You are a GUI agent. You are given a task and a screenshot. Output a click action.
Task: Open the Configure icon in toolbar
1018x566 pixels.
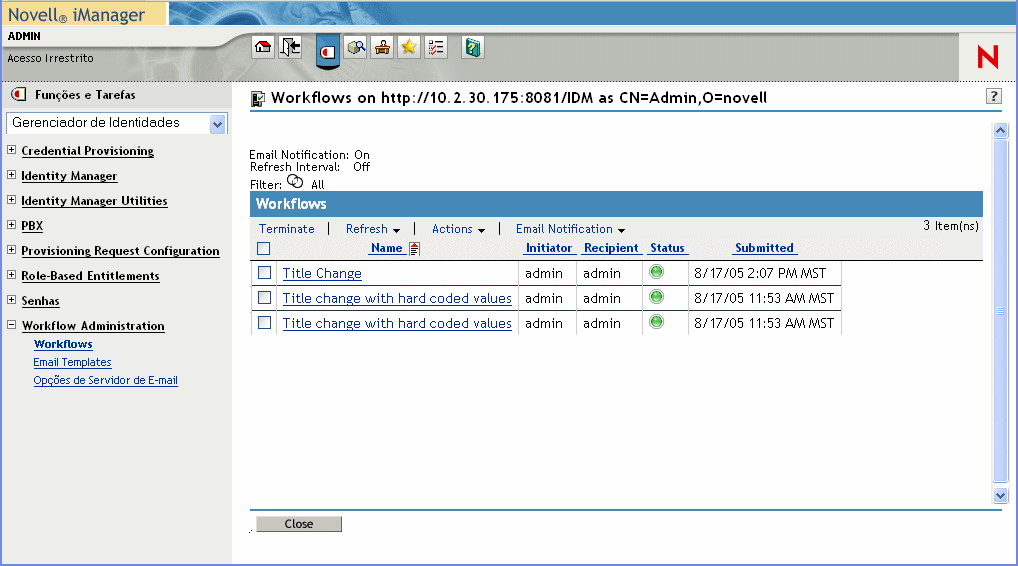[x=382, y=47]
